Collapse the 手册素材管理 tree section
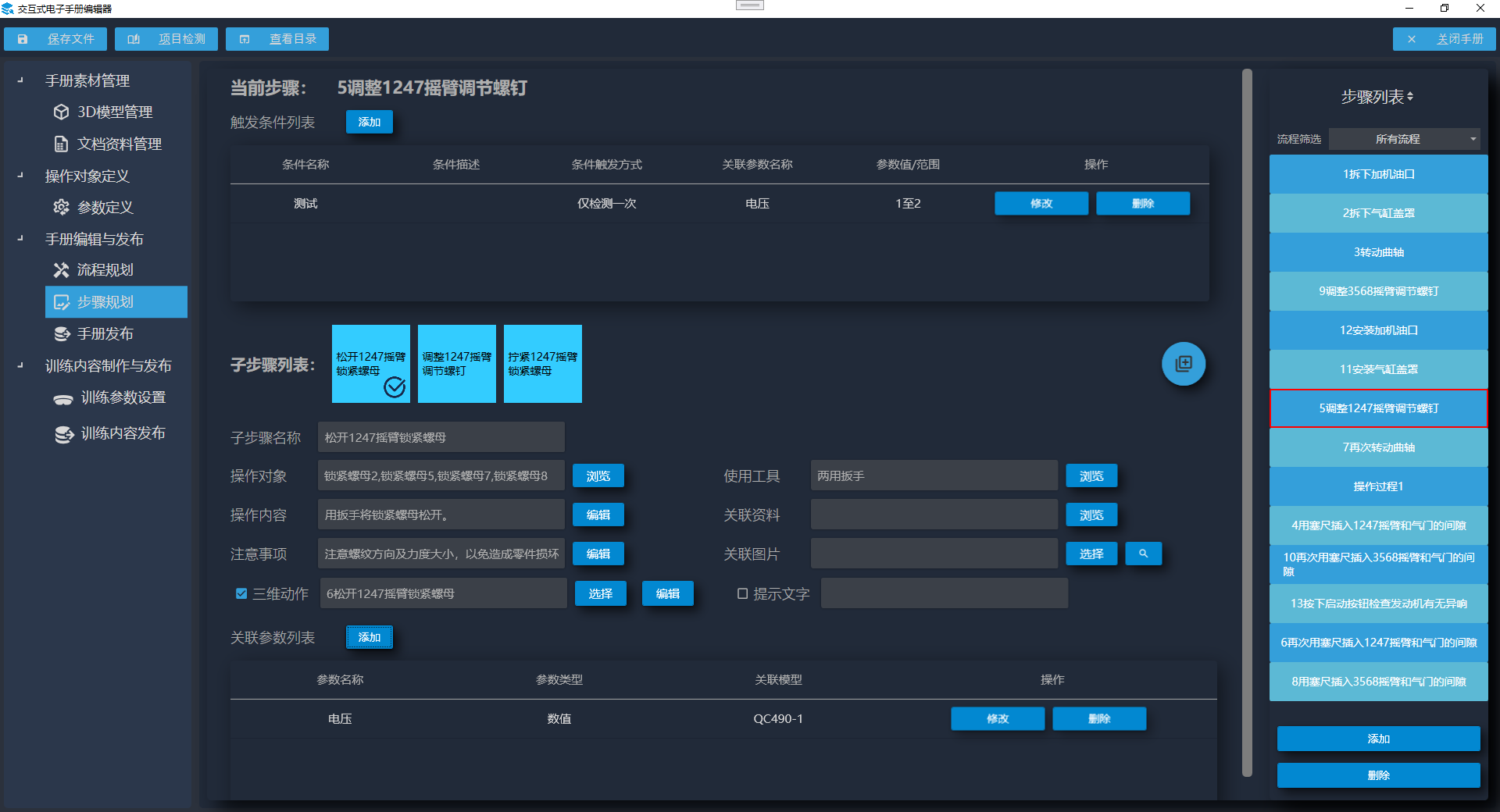The width and height of the screenshot is (1500, 812). pos(20,80)
